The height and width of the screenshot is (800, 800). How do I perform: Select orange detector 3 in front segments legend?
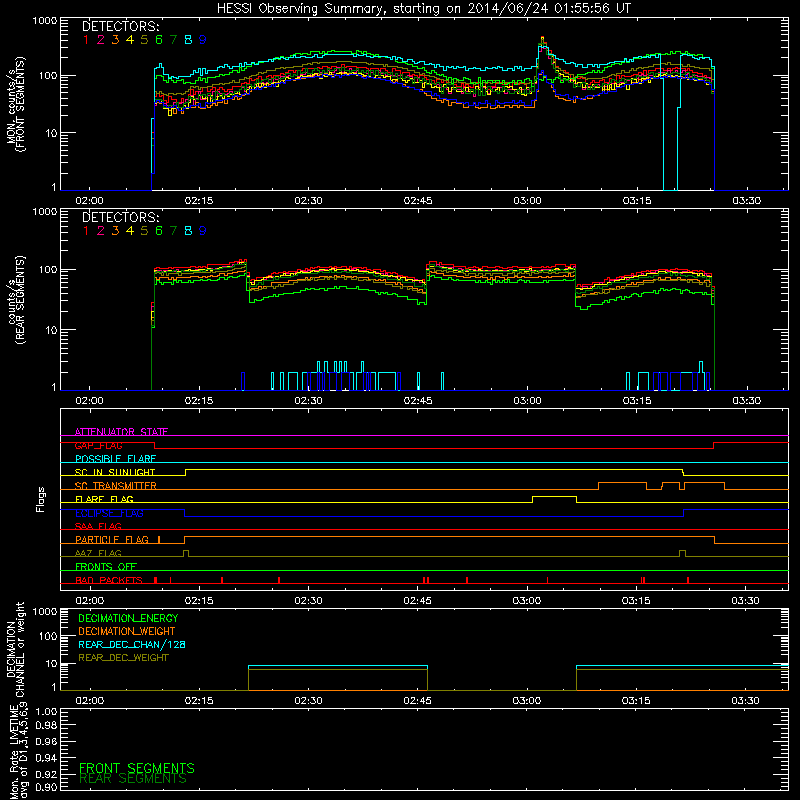tap(115, 40)
